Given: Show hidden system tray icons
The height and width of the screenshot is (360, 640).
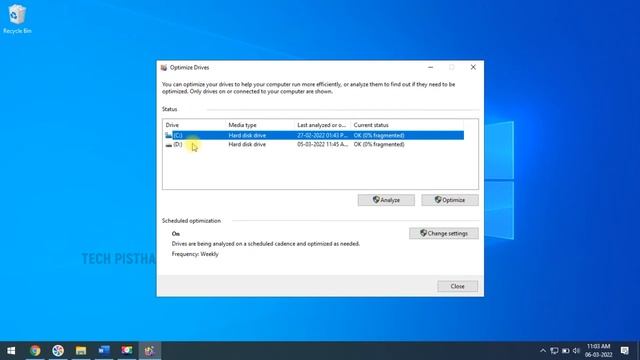Looking at the screenshot, I should [x=543, y=351].
